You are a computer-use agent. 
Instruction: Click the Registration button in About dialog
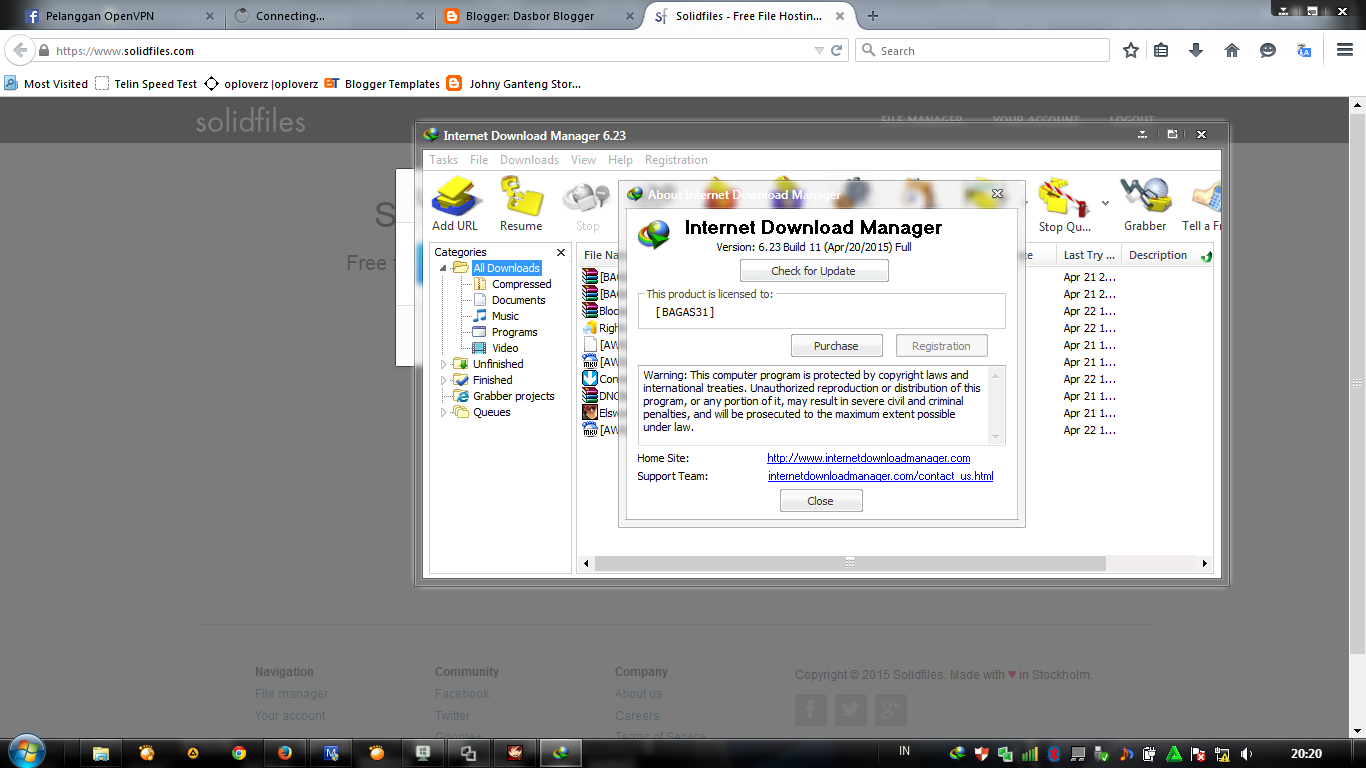pos(941,346)
